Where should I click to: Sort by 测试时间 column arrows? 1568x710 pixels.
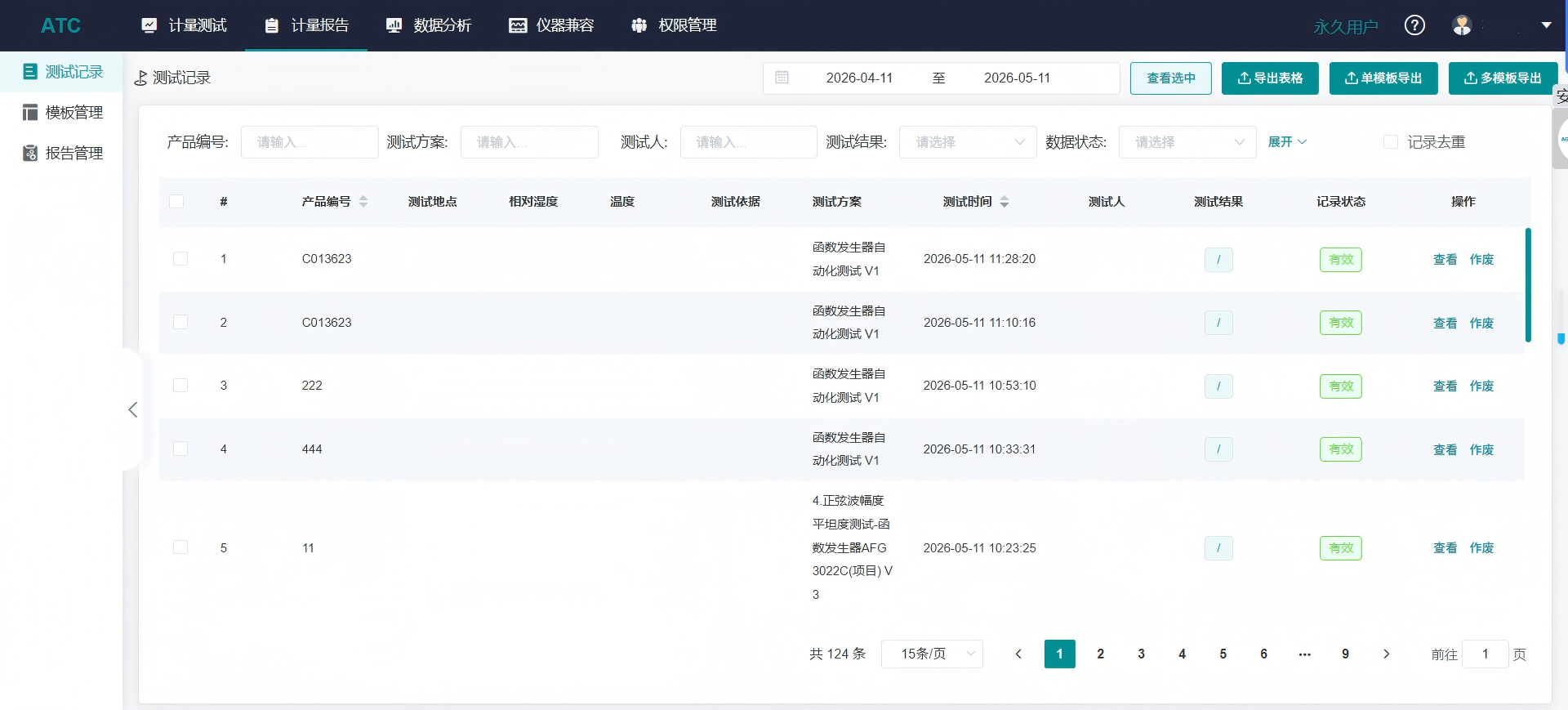tap(1004, 201)
